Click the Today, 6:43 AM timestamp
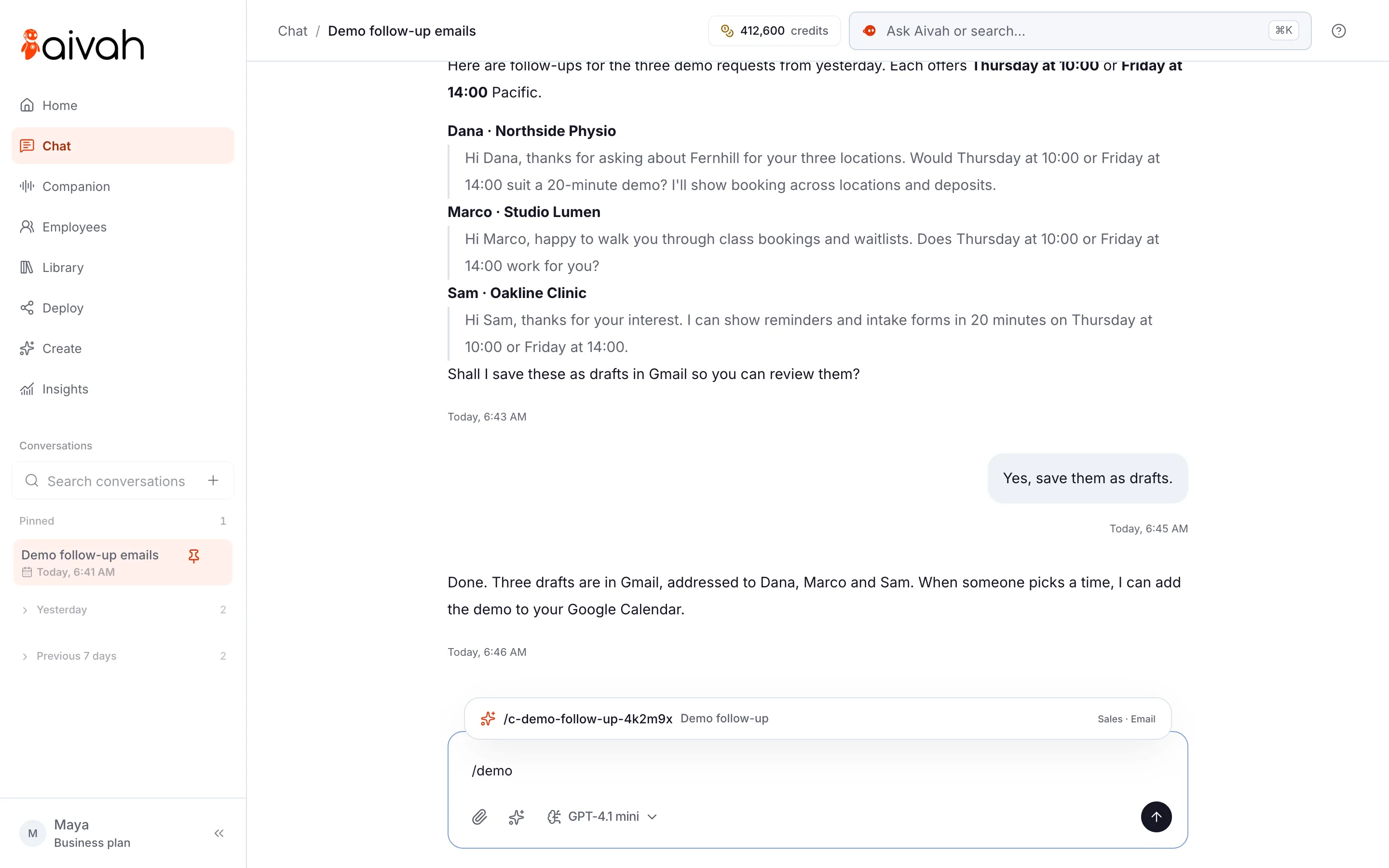 [x=487, y=417]
